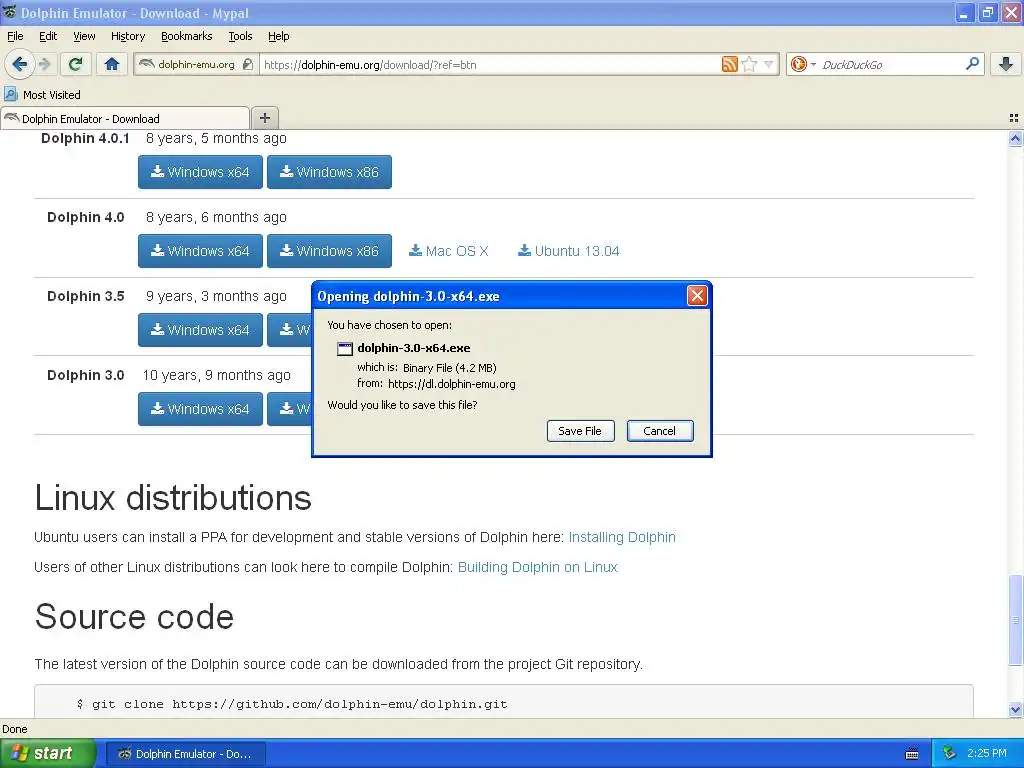The image size is (1024, 768).
Task: Open the Bookmarks menu
Action: [186, 36]
